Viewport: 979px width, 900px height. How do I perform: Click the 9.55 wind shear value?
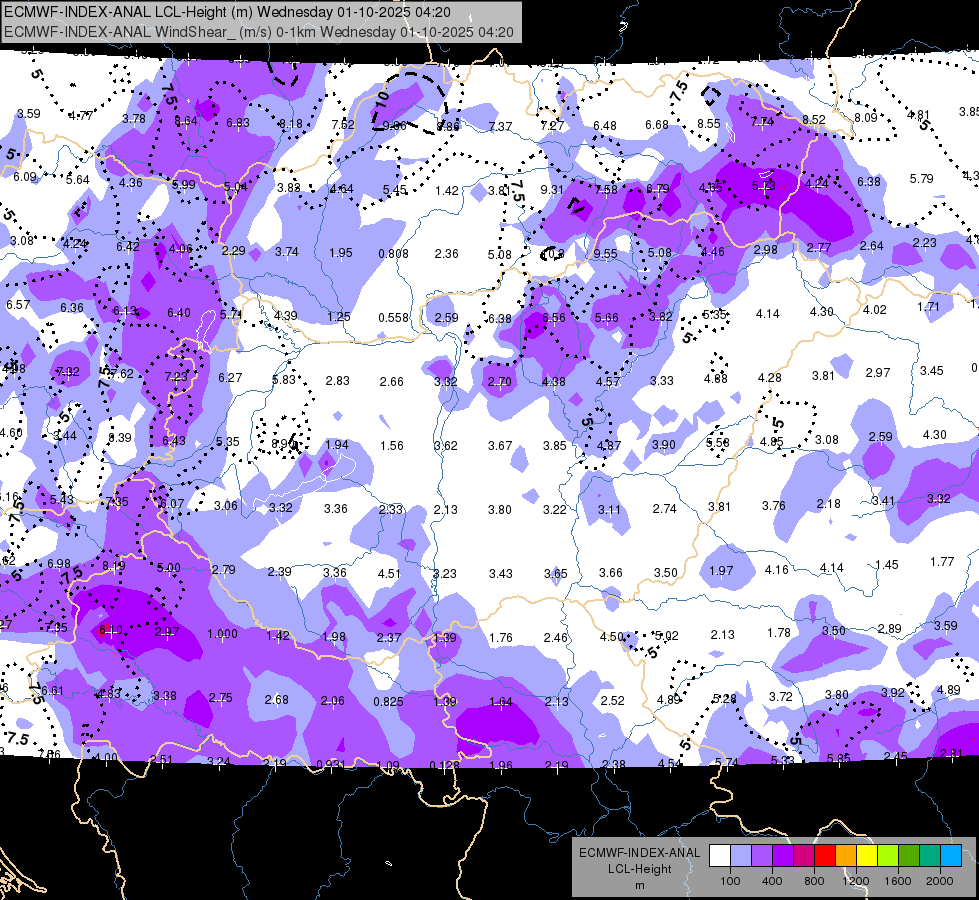[605, 254]
